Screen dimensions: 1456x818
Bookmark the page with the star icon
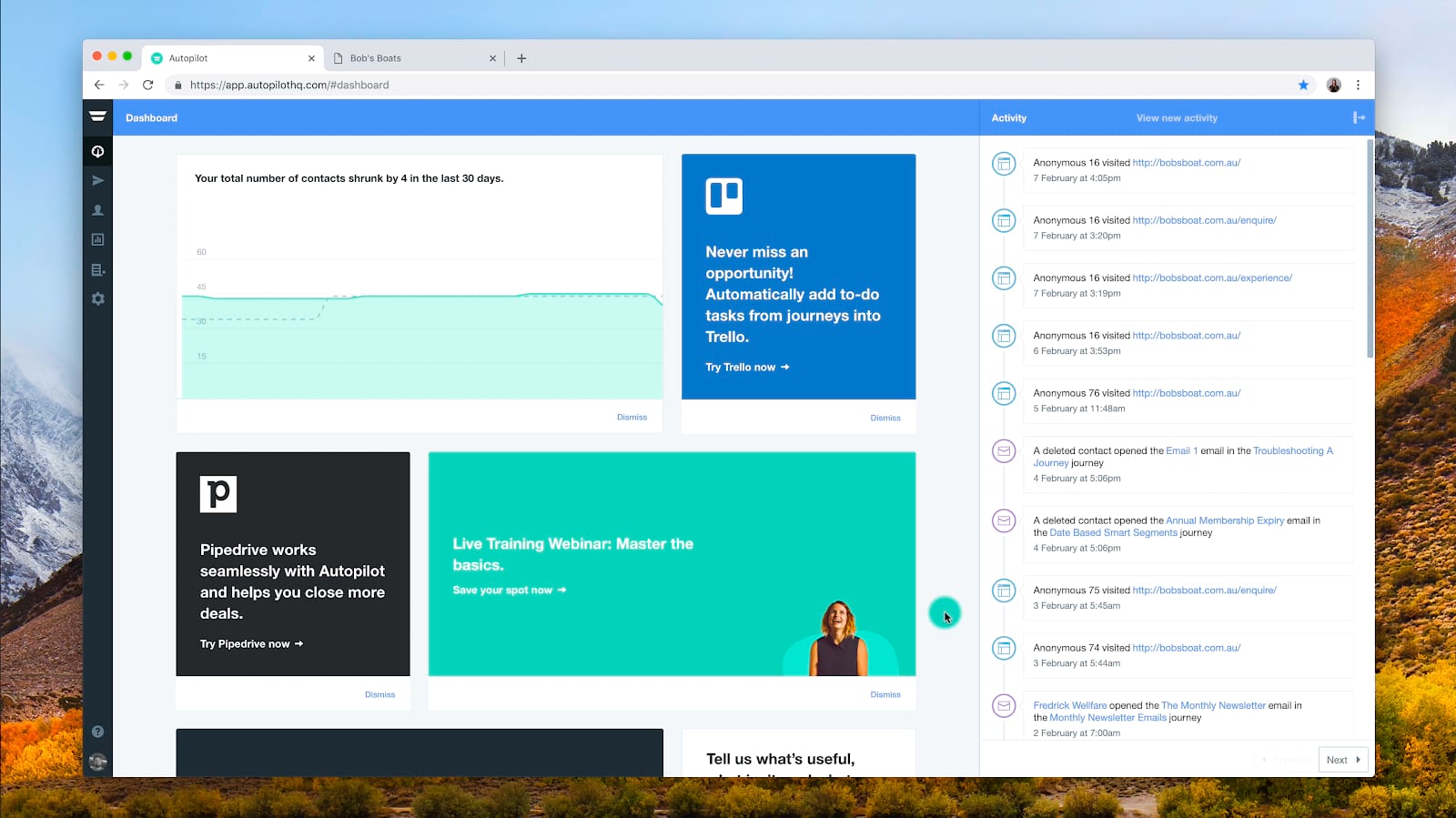click(x=1303, y=85)
